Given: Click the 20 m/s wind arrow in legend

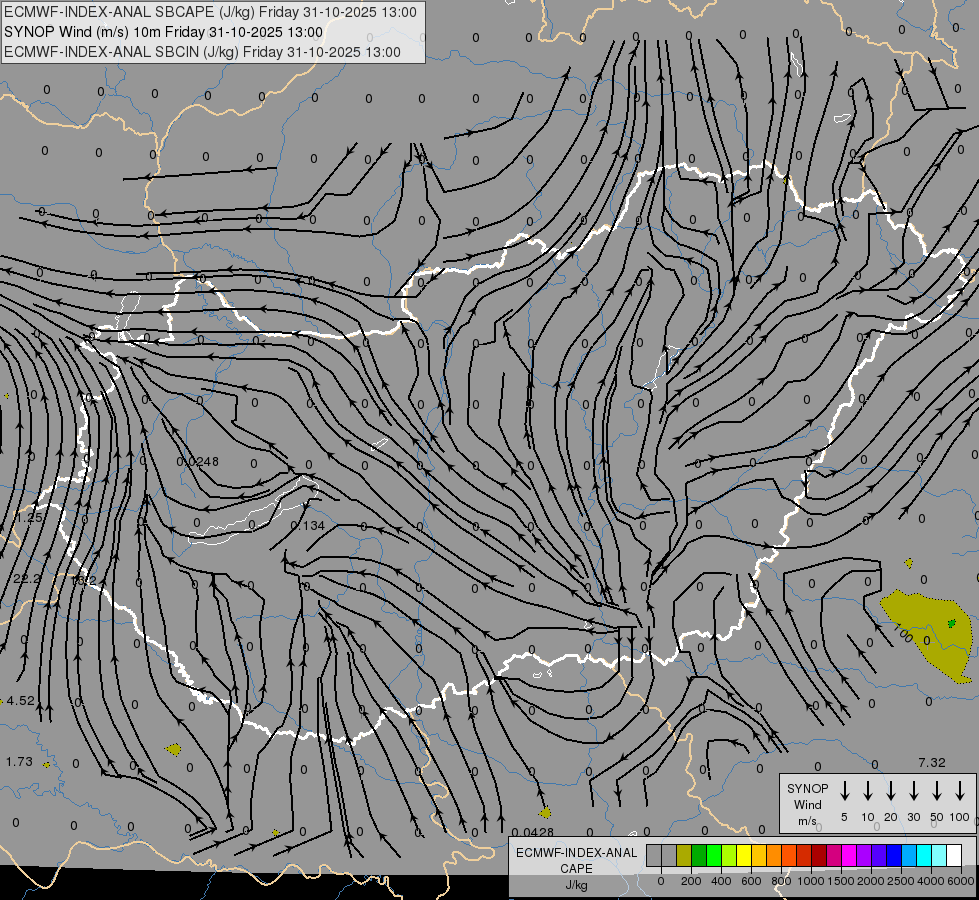Looking at the screenshot, I should point(891,791).
